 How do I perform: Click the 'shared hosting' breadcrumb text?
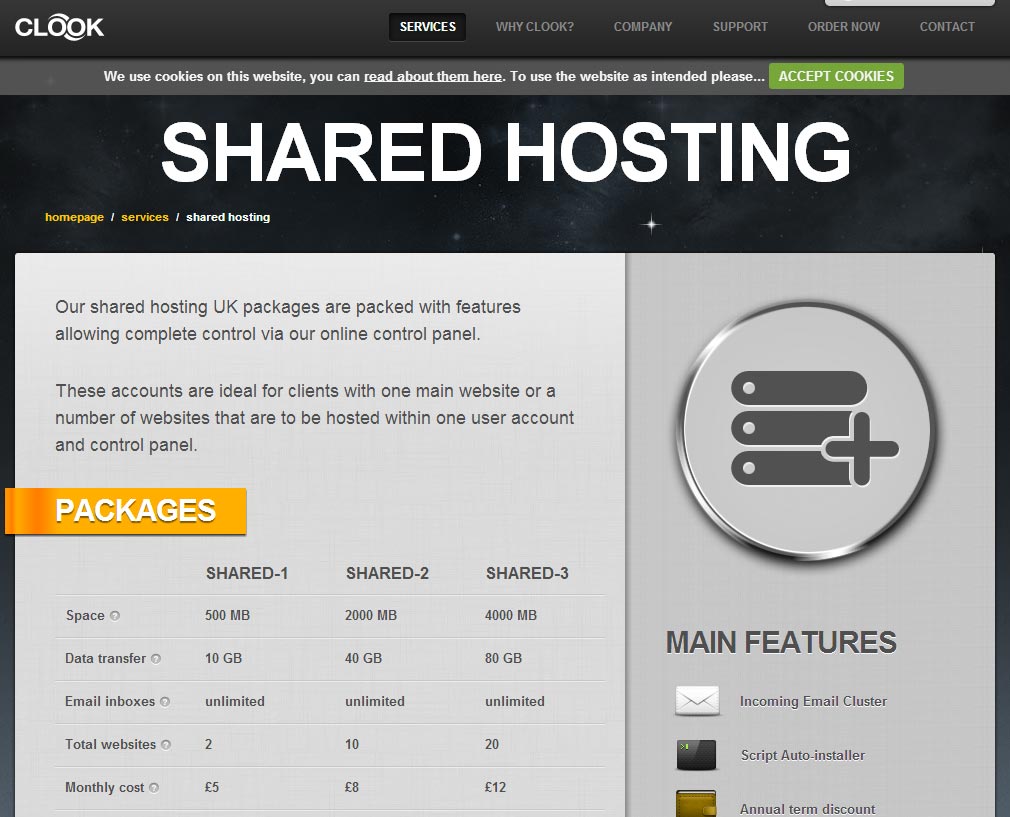click(228, 217)
